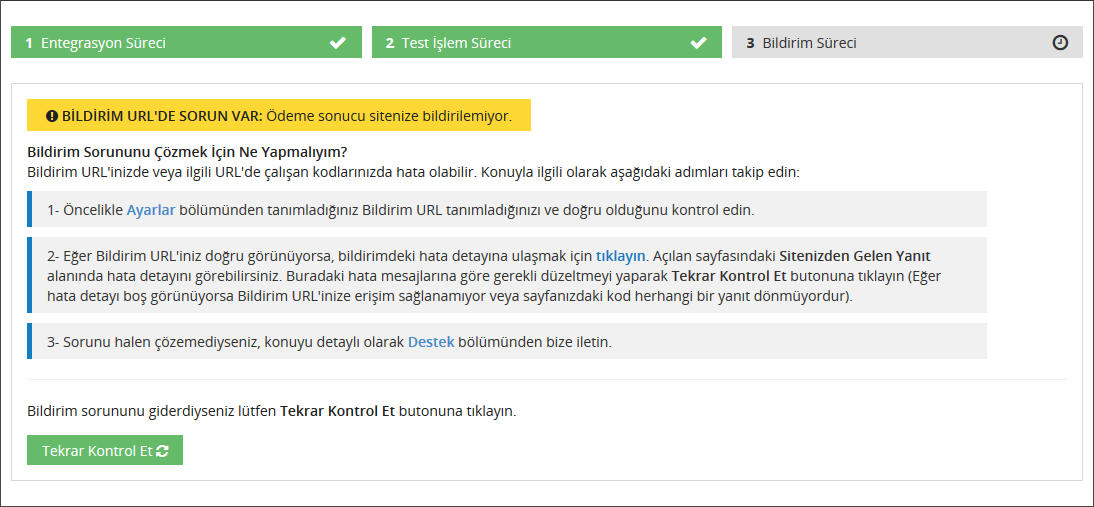Image resolution: width=1094 pixels, height=507 pixels.
Task: Open step 1 Entegrasyon Süreci tab
Action: tap(186, 42)
